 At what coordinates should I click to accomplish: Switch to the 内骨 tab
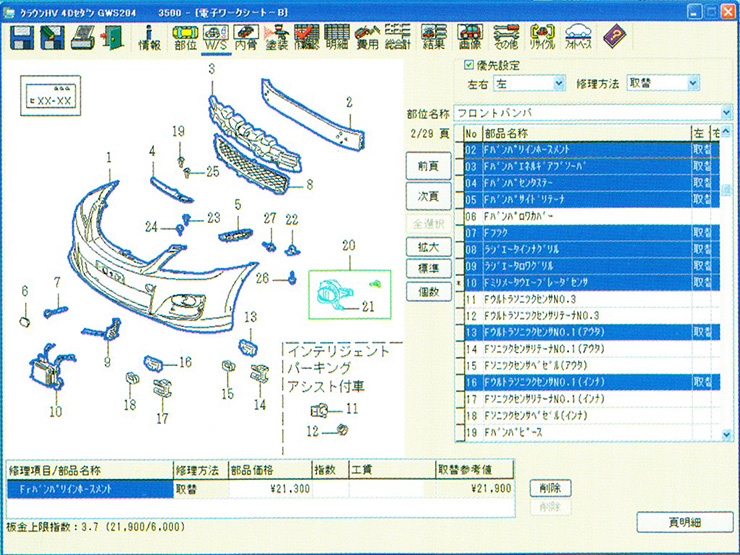tap(248, 38)
